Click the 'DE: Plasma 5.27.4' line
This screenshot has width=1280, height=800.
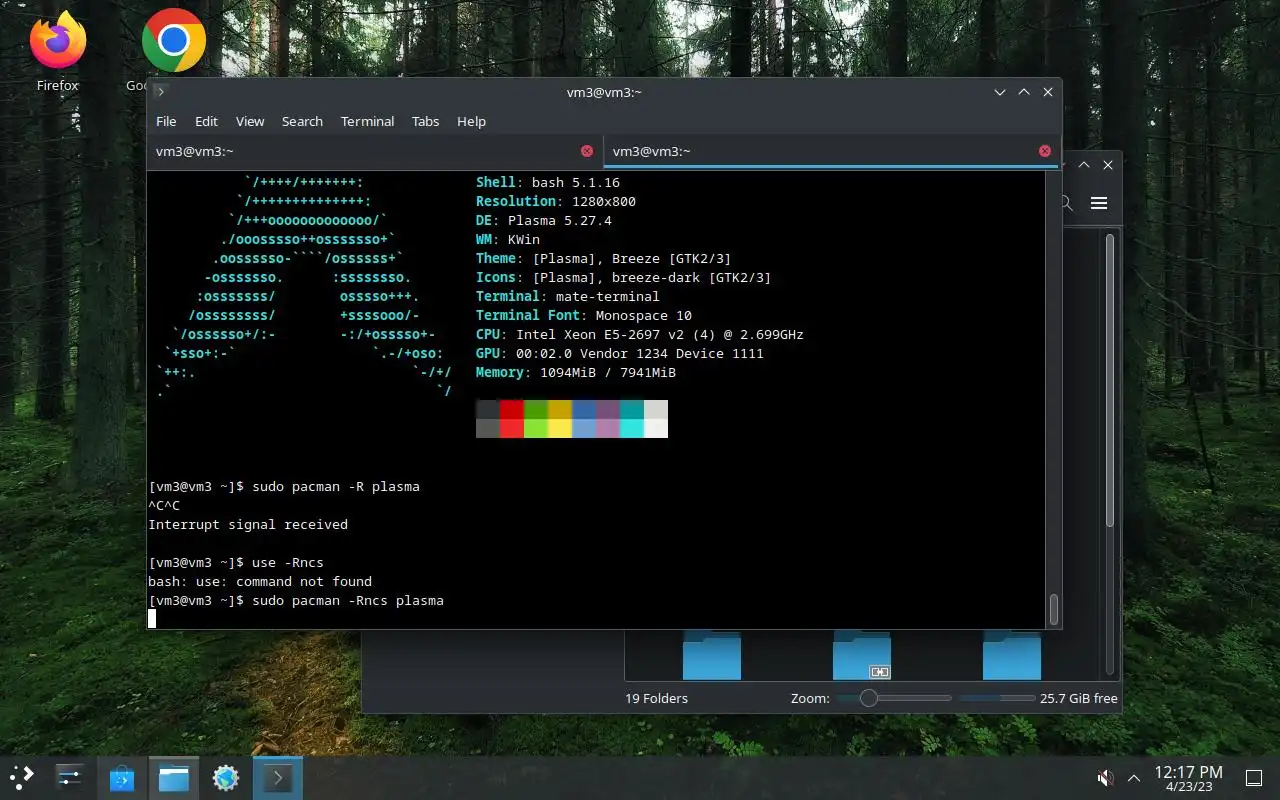coord(544,220)
